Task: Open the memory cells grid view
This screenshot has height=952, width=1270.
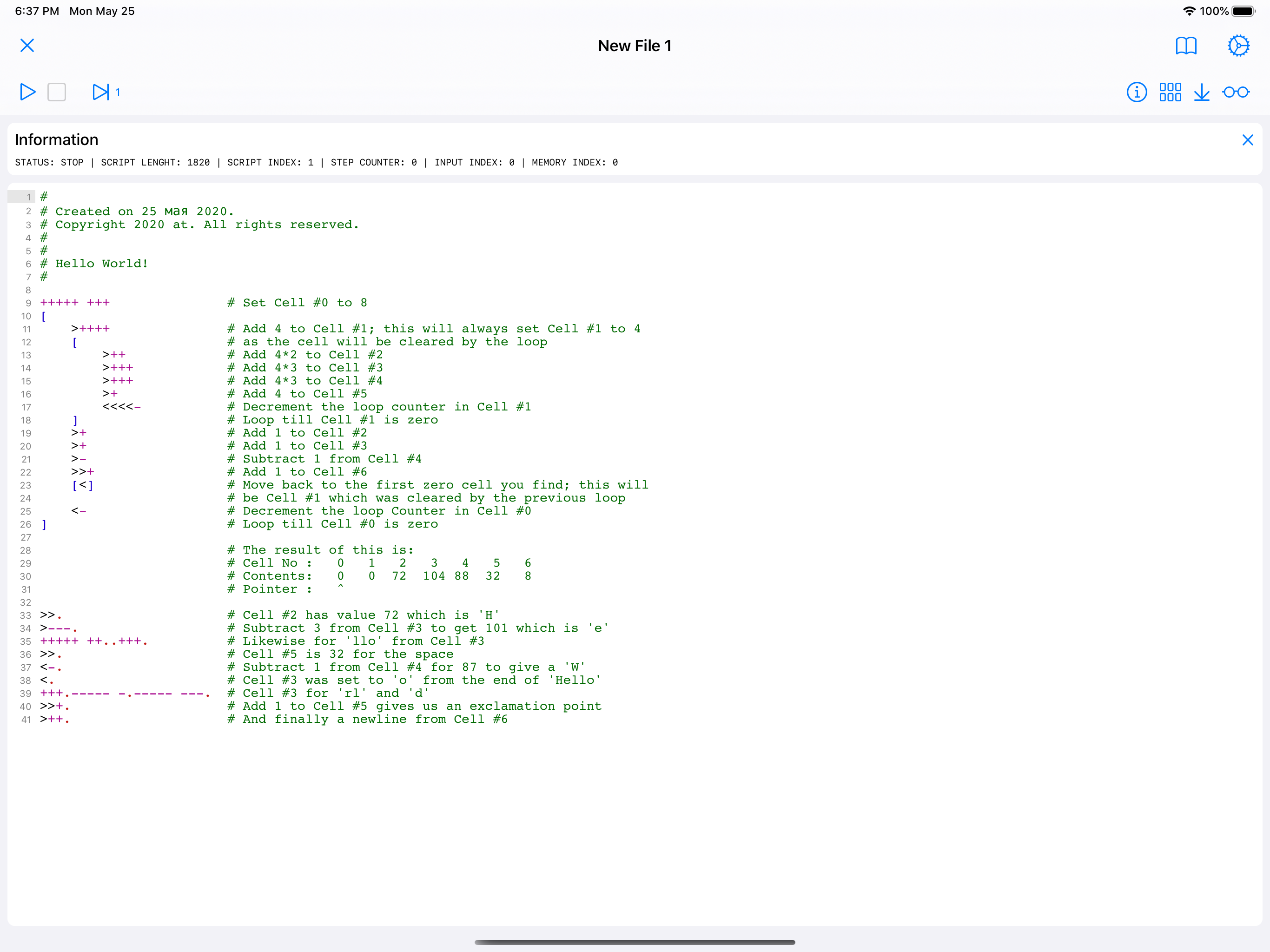Action: coord(1170,92)
